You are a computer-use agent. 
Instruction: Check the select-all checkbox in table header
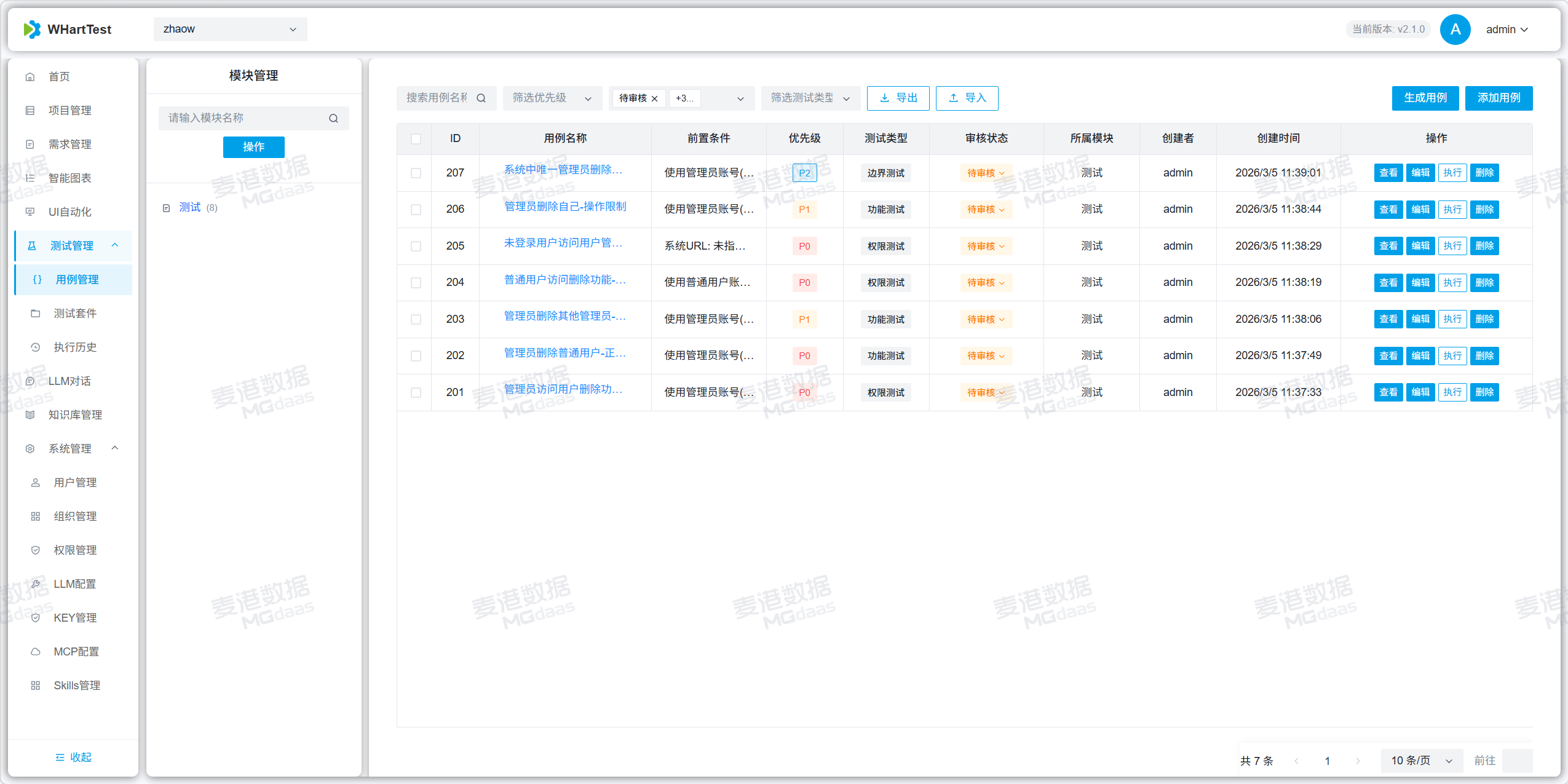(415, 139)
